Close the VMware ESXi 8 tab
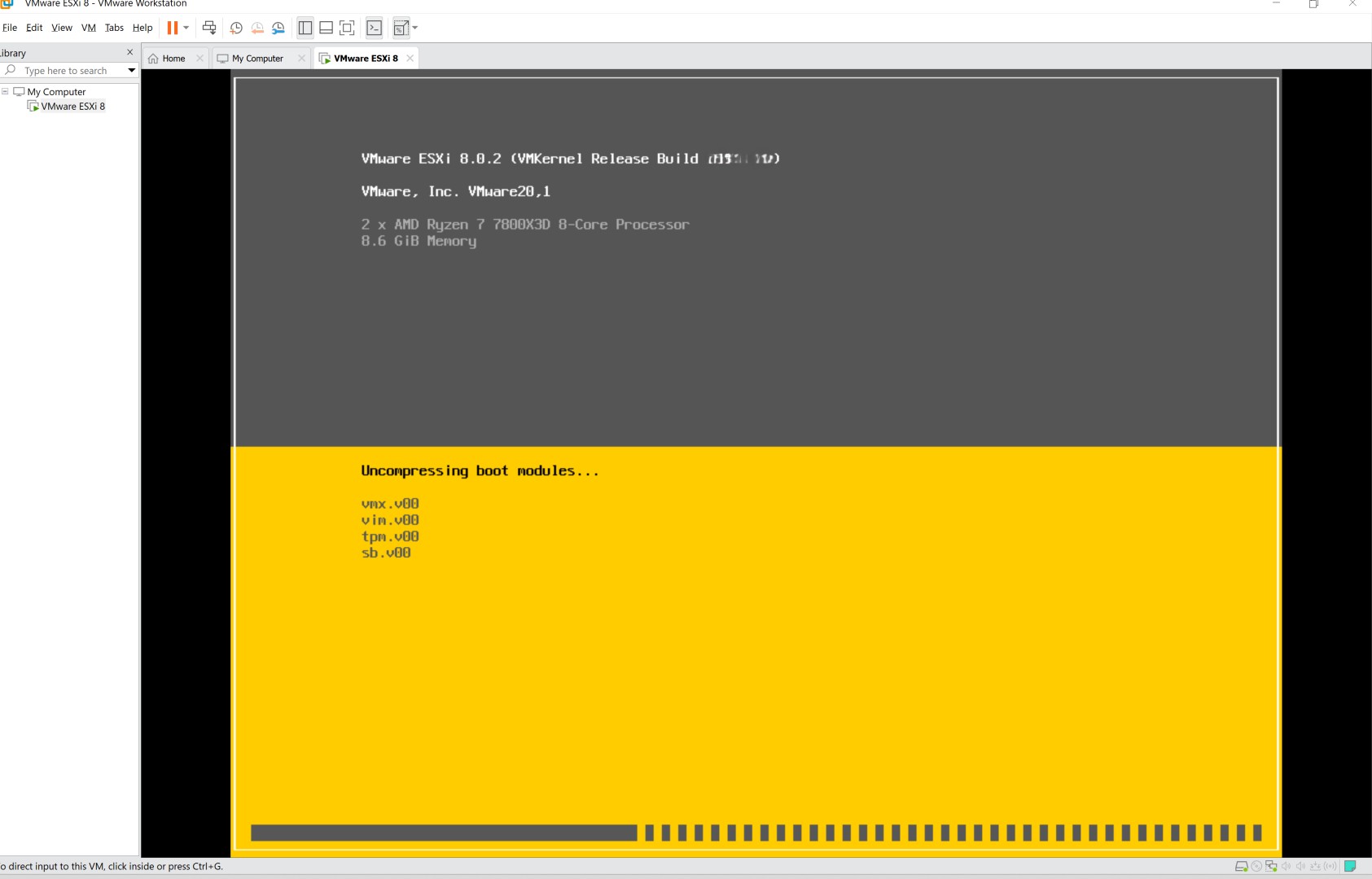This screenshot has height=879, width=1372. pos(410,59)
